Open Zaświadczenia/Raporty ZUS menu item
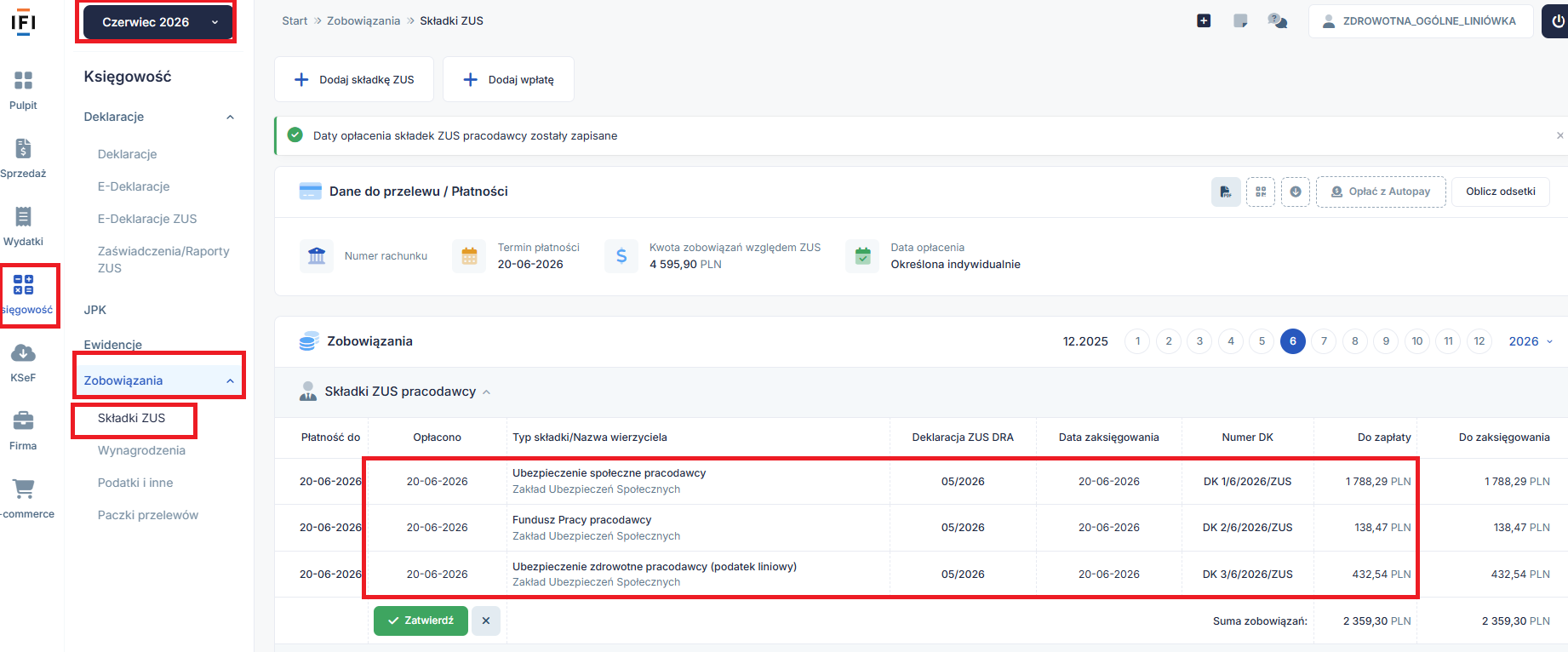The height and width of the screenshot is (652, 1568). (x=163, y=260)
